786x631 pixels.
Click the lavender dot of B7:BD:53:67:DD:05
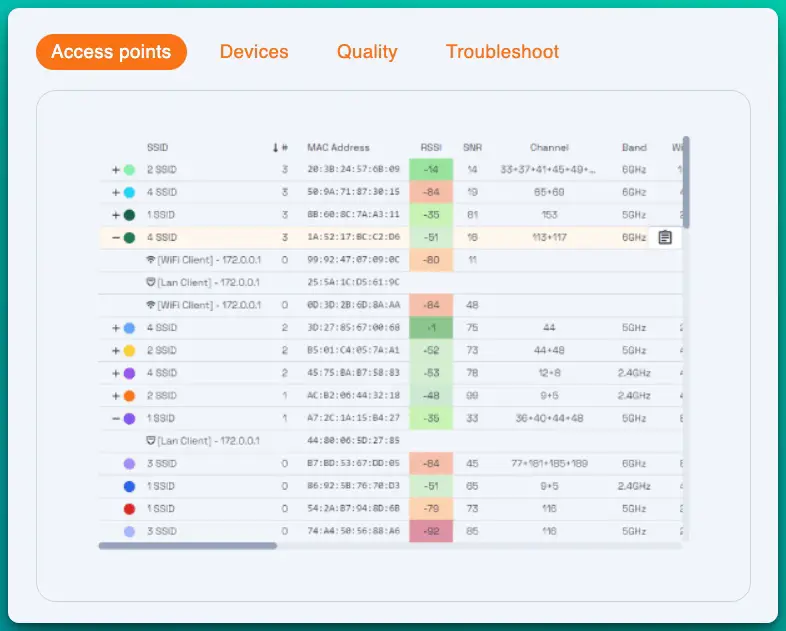129,464
